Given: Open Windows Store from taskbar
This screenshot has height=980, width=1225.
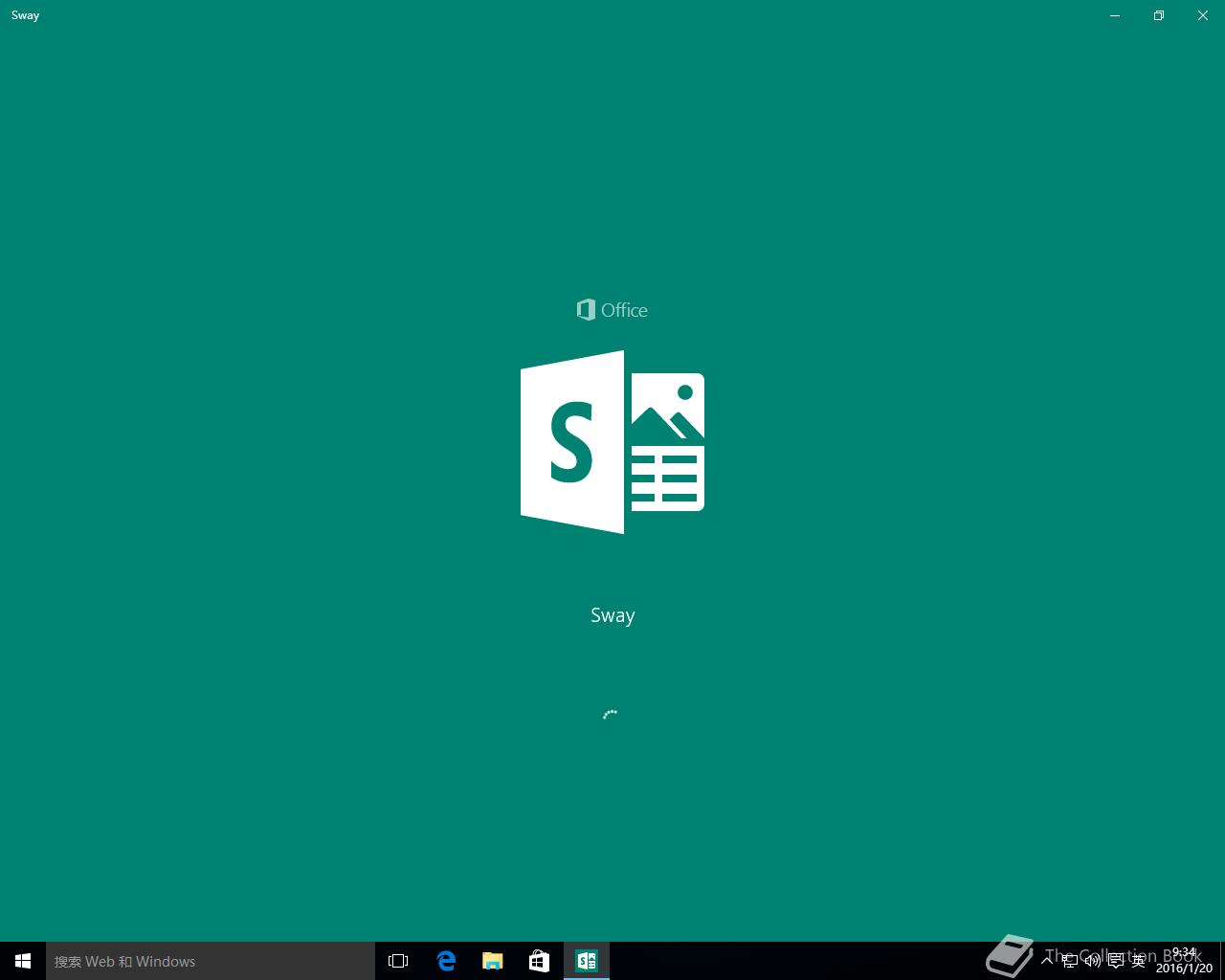Looking at the screenshot, I should coord(539,961).
